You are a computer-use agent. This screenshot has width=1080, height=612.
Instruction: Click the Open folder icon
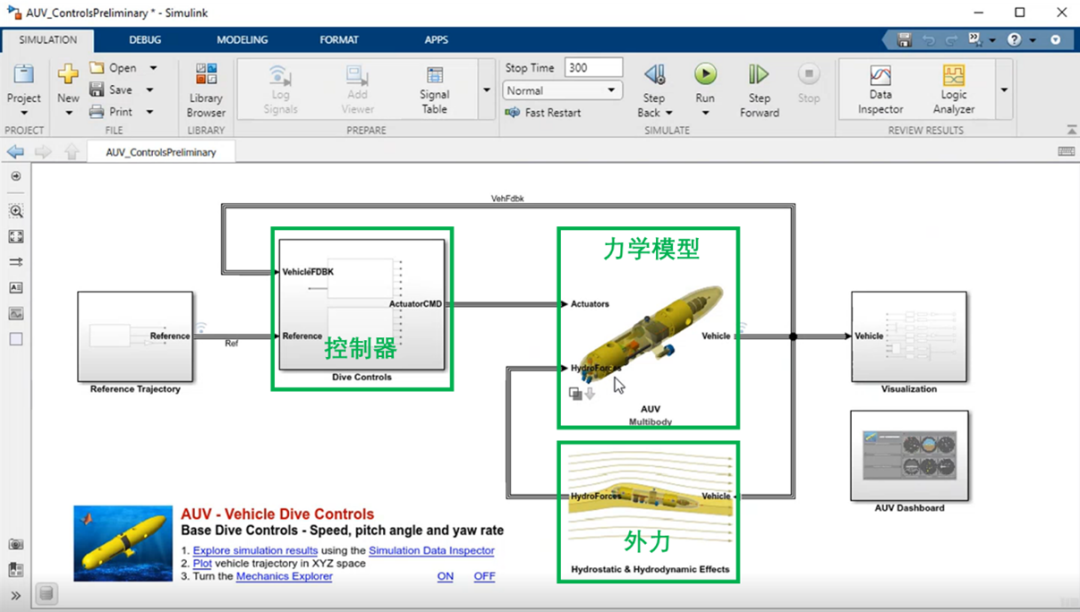coord(97,67)
